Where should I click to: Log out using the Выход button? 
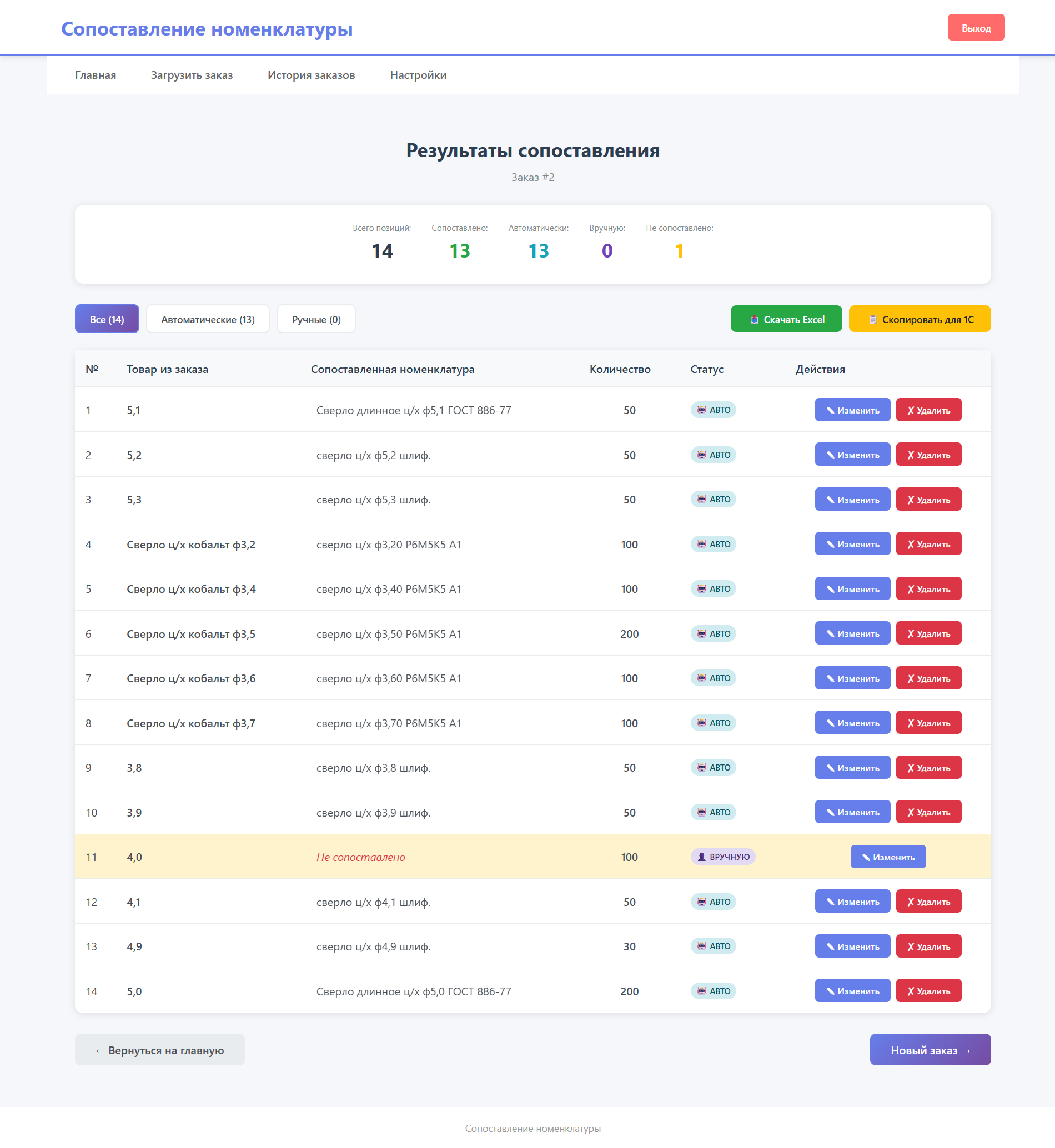[x=976, y=27]
